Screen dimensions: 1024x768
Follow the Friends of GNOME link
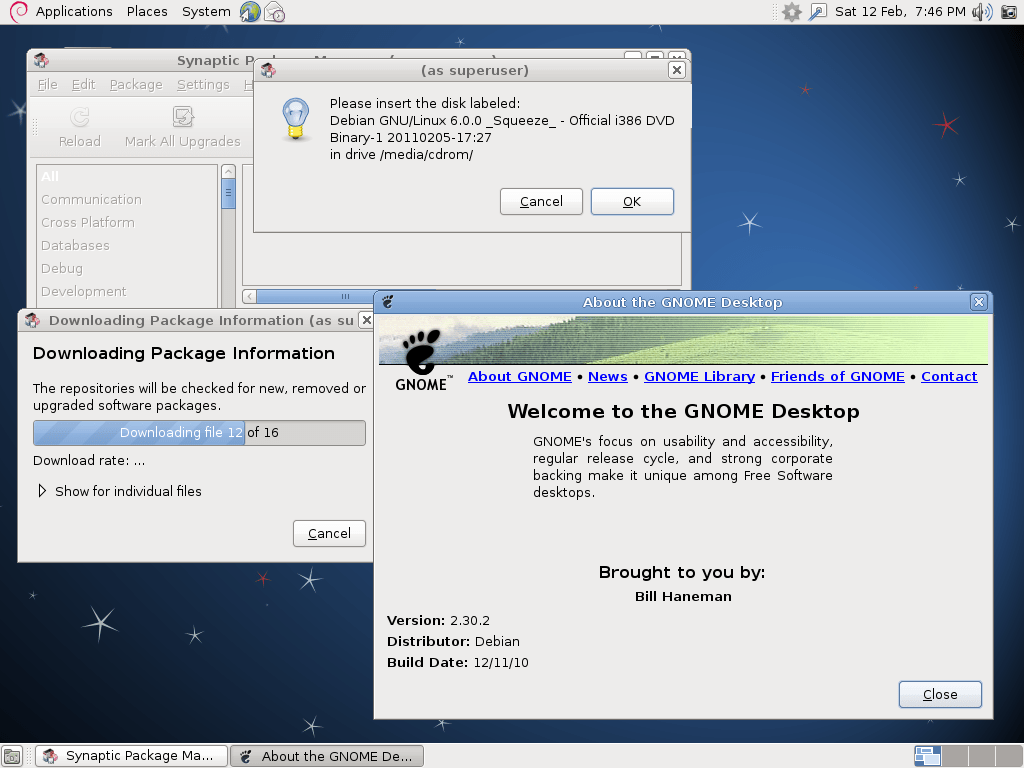point(837,376)
